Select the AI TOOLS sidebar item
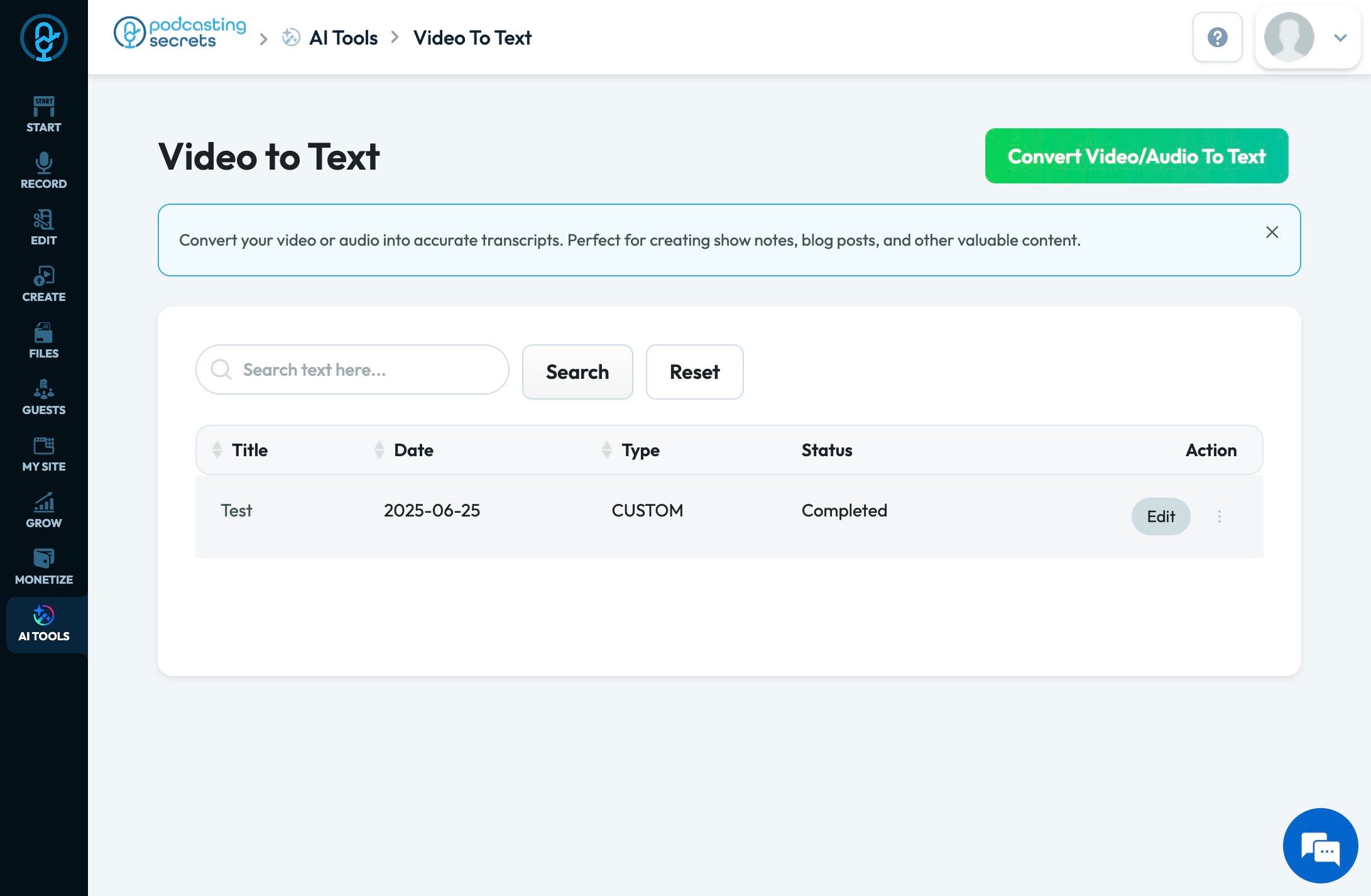 point(43,624)
